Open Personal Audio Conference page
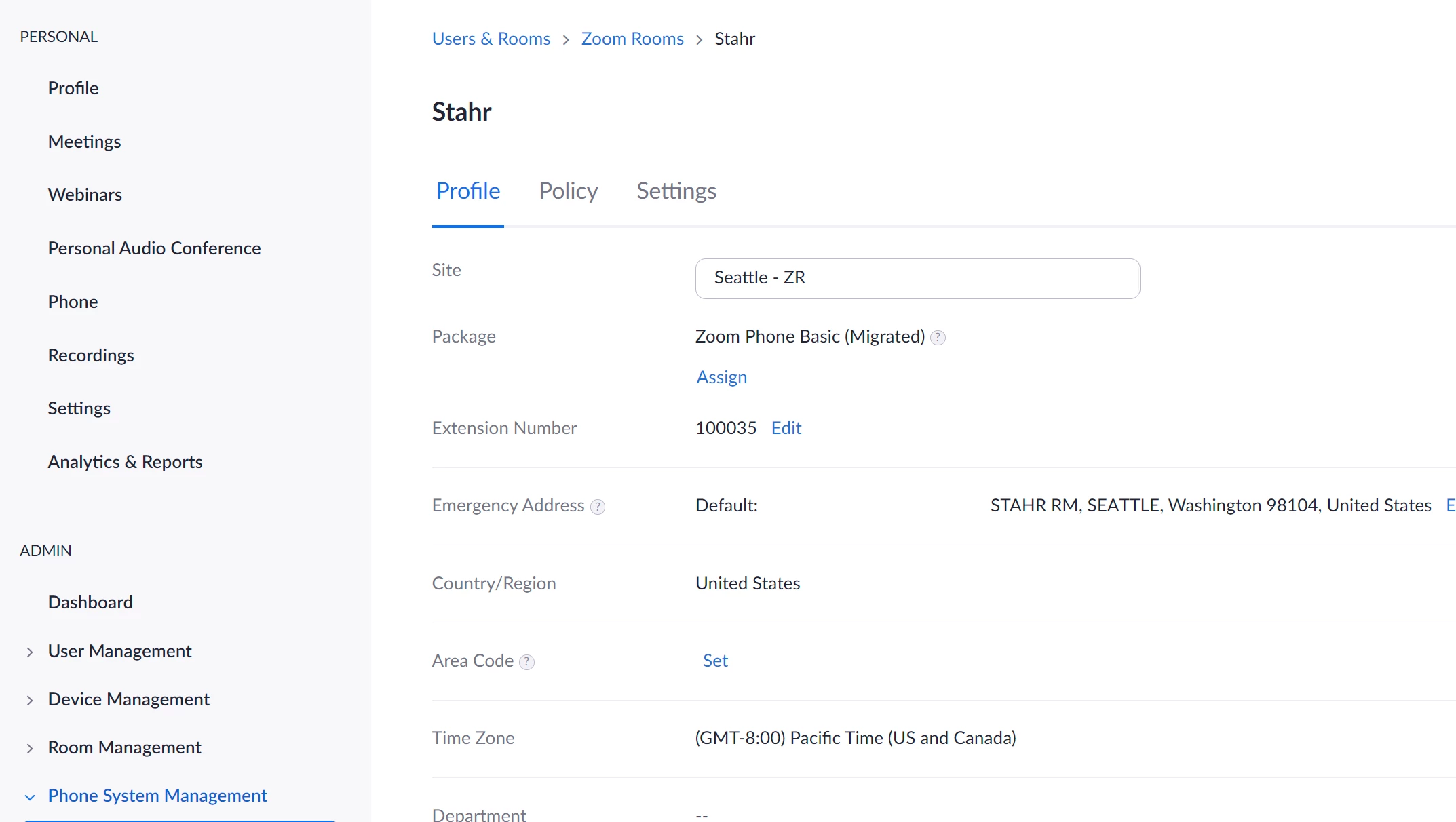The width and height of the screenshot is (1456, 822). point(154,248)
